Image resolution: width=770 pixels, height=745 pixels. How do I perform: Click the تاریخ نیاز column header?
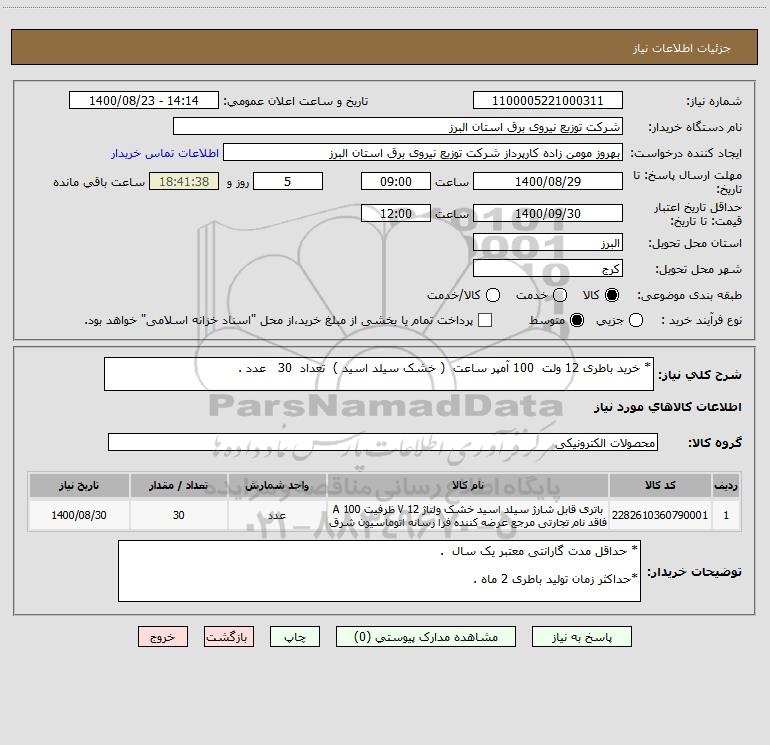79,485
